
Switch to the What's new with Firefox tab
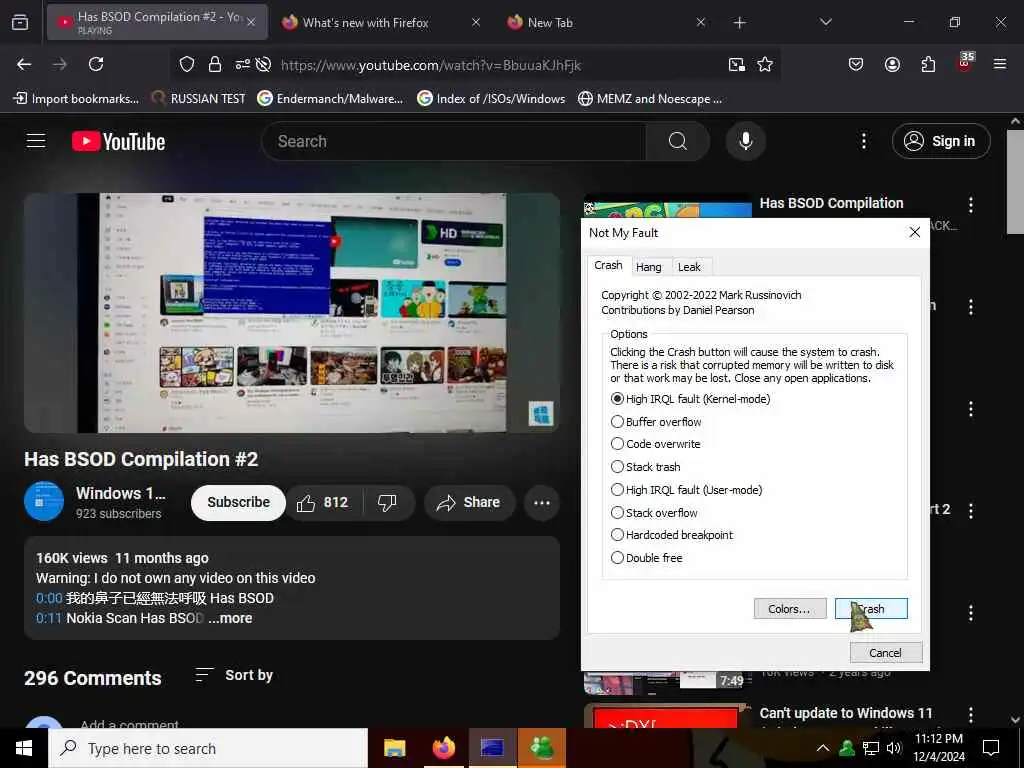click(366, 23)
